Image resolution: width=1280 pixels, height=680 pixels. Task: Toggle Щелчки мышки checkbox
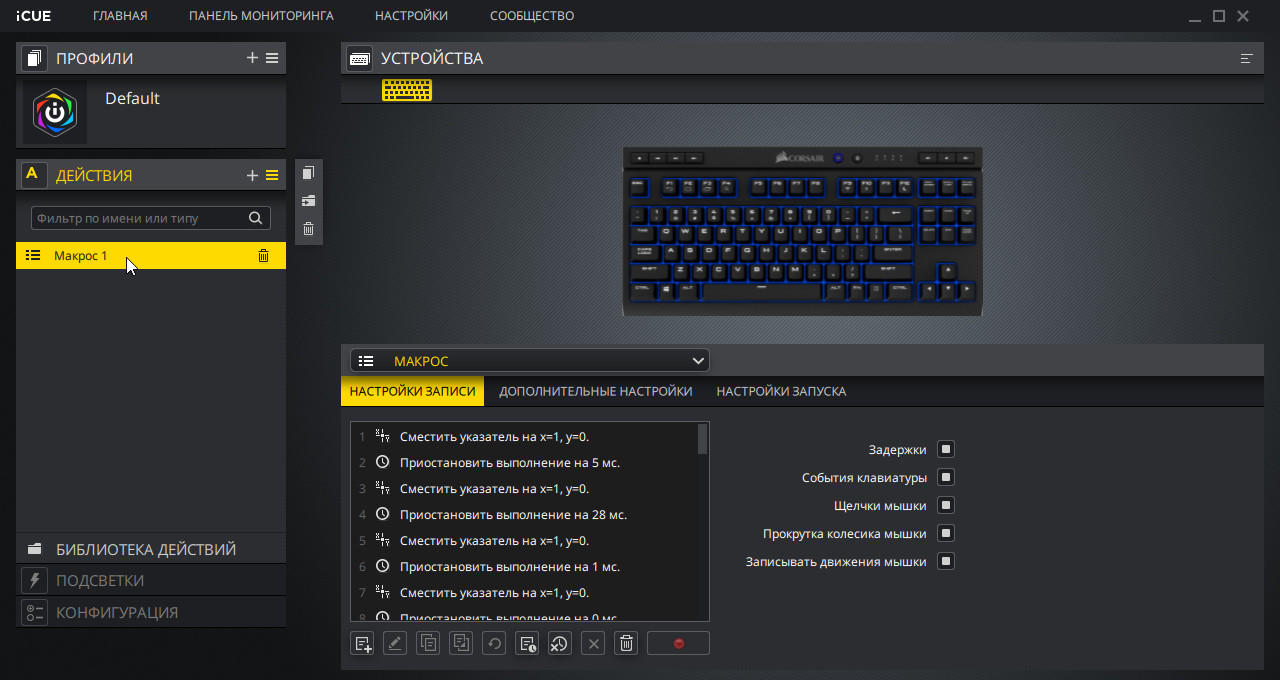[x=945, y=506]
